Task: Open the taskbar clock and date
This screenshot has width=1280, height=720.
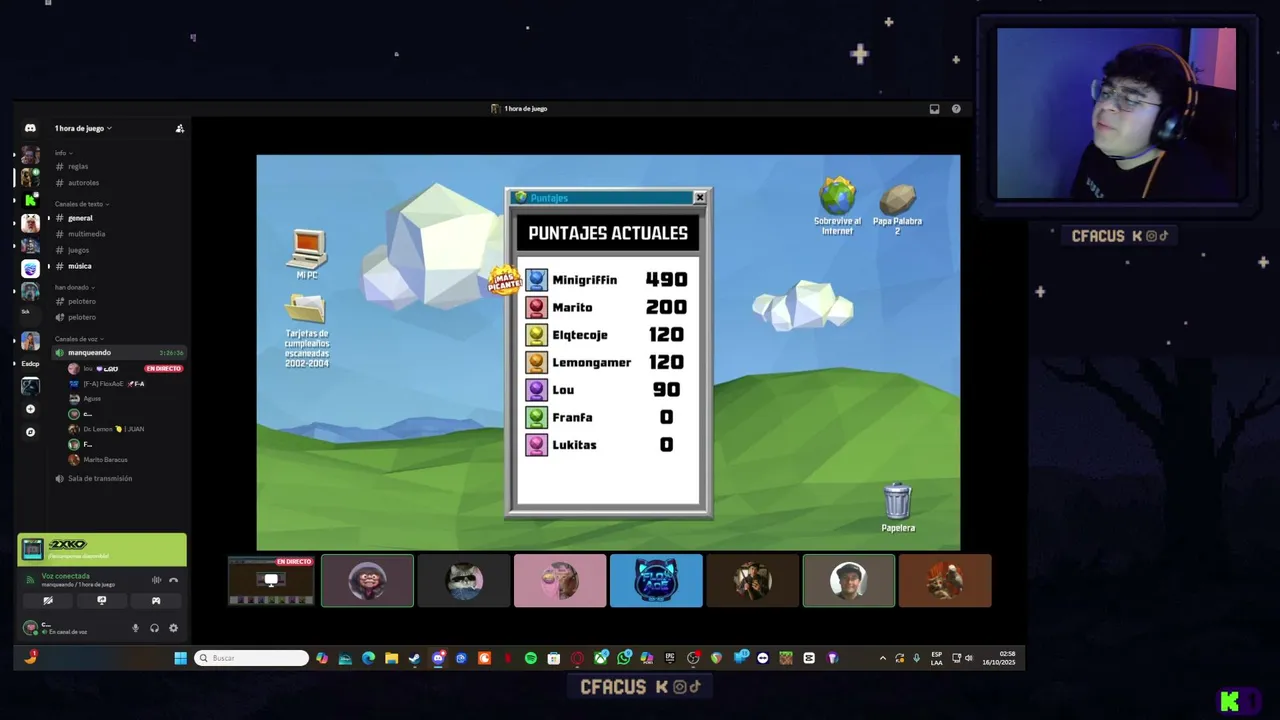Action: click(1001, 658)
